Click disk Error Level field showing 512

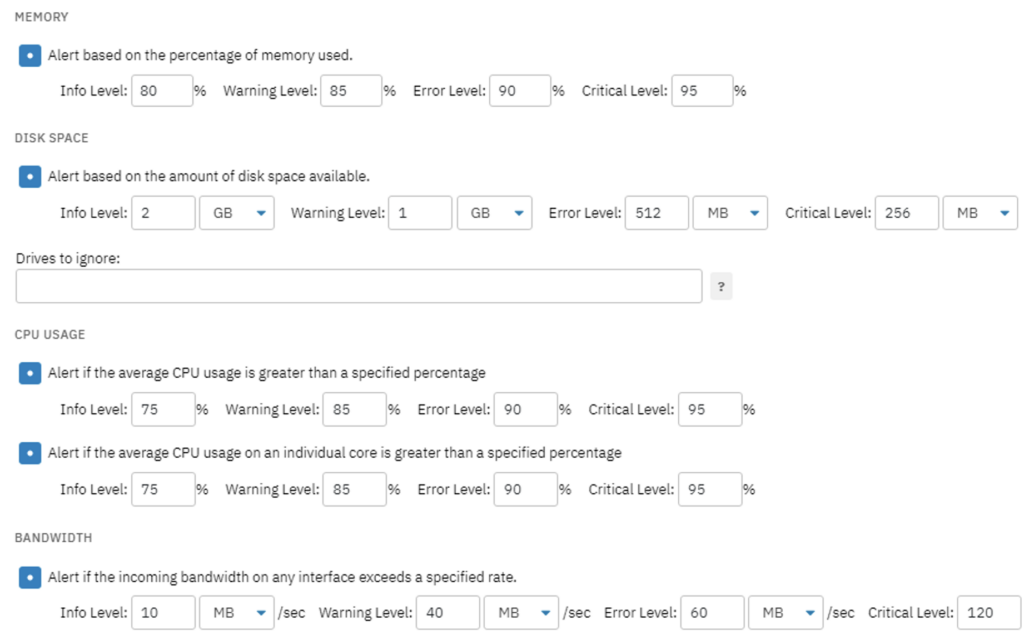pos(656,213)
